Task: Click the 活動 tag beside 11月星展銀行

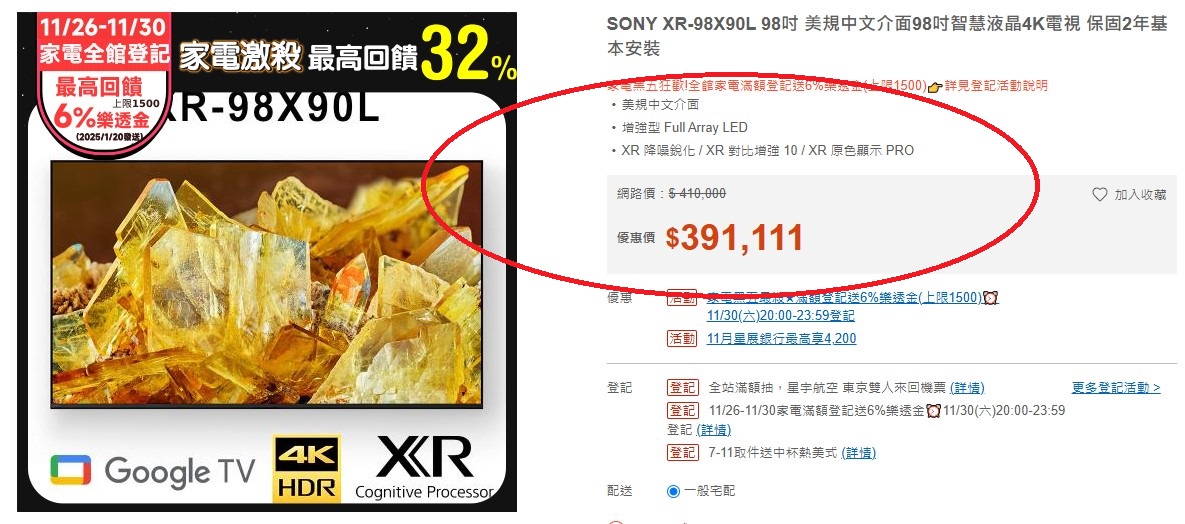Action: (682, 338)
